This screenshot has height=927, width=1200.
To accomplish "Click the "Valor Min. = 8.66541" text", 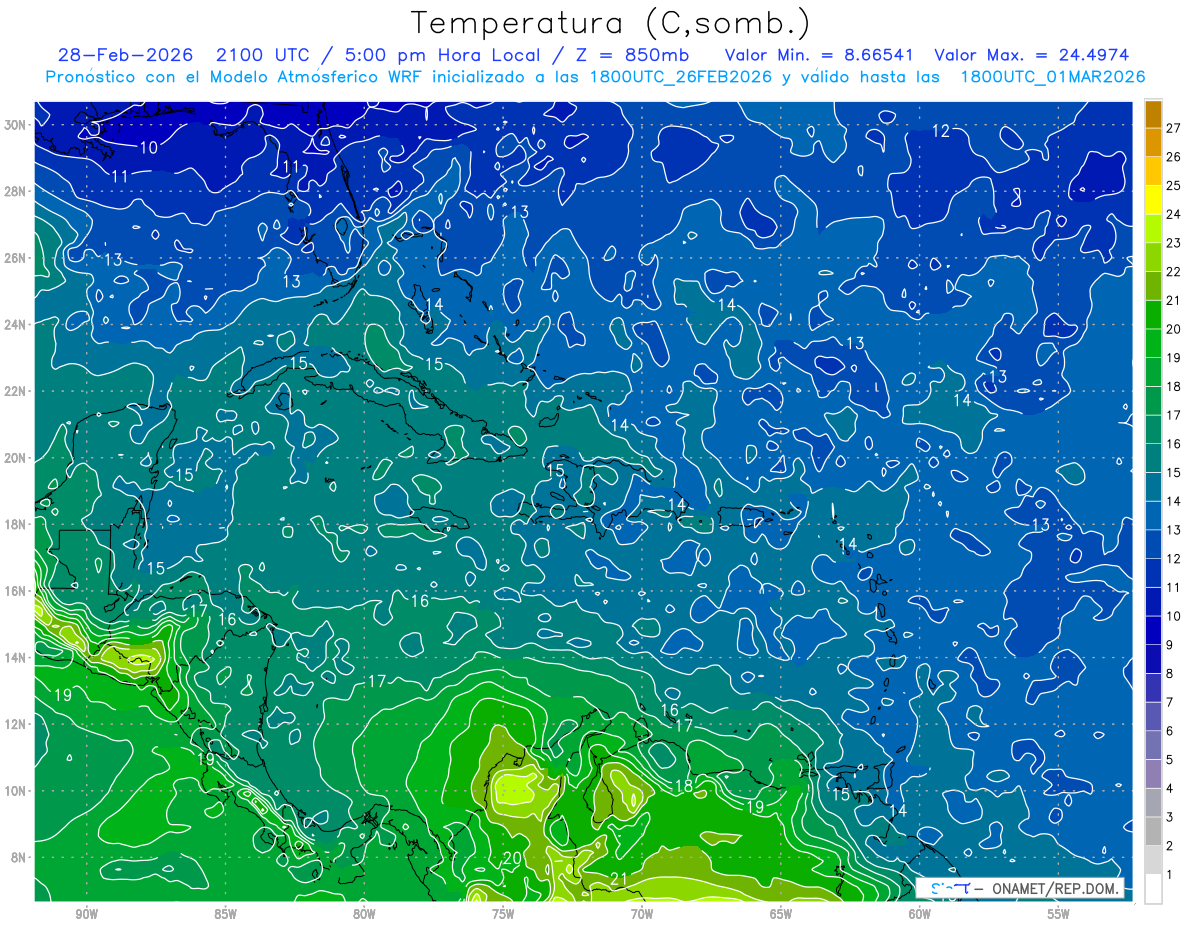I will (817, 55).
